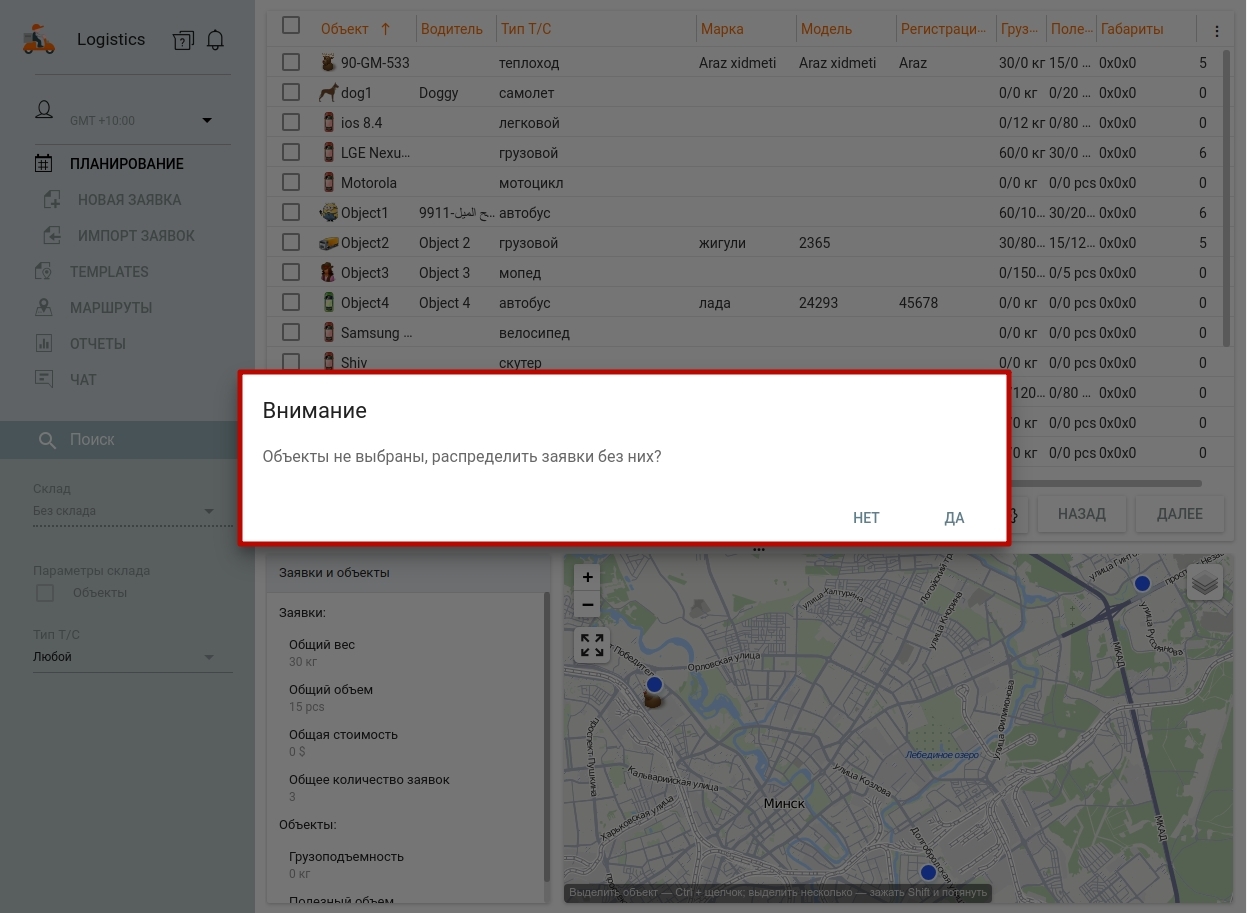The image size is (1247, 913).
Task: Zoom in on the map
Action: pyautogui.click(x=588, y=577)
